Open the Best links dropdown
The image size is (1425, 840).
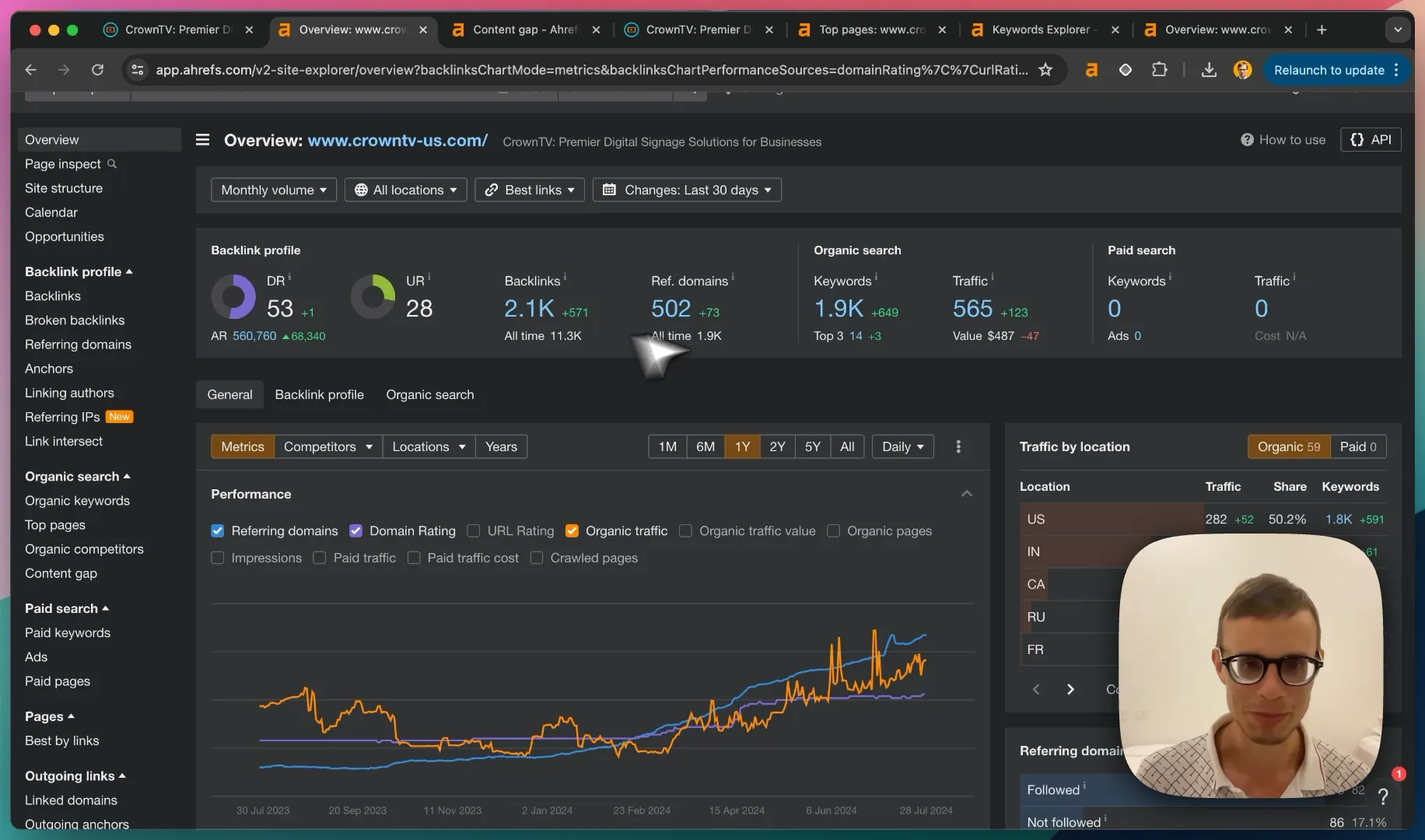(x=530, y=190)
